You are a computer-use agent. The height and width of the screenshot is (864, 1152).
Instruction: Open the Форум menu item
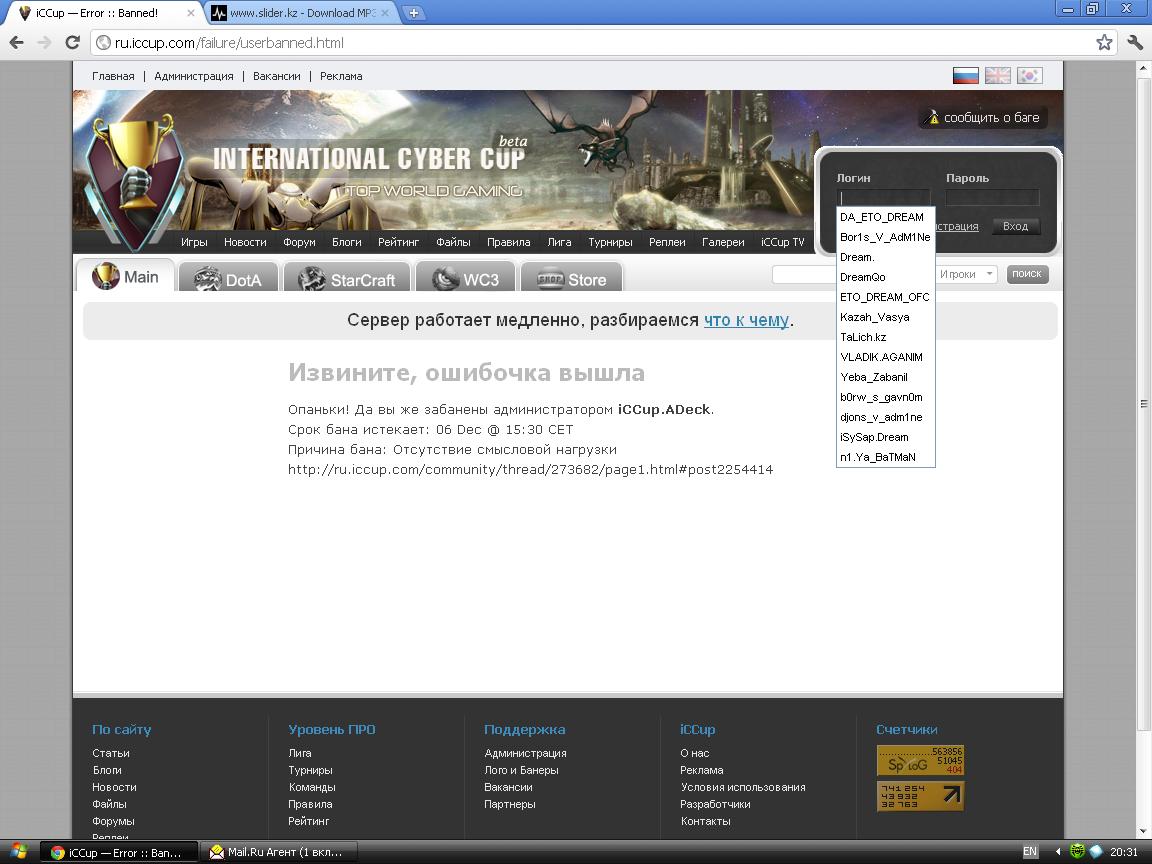[x=299, y=242]
